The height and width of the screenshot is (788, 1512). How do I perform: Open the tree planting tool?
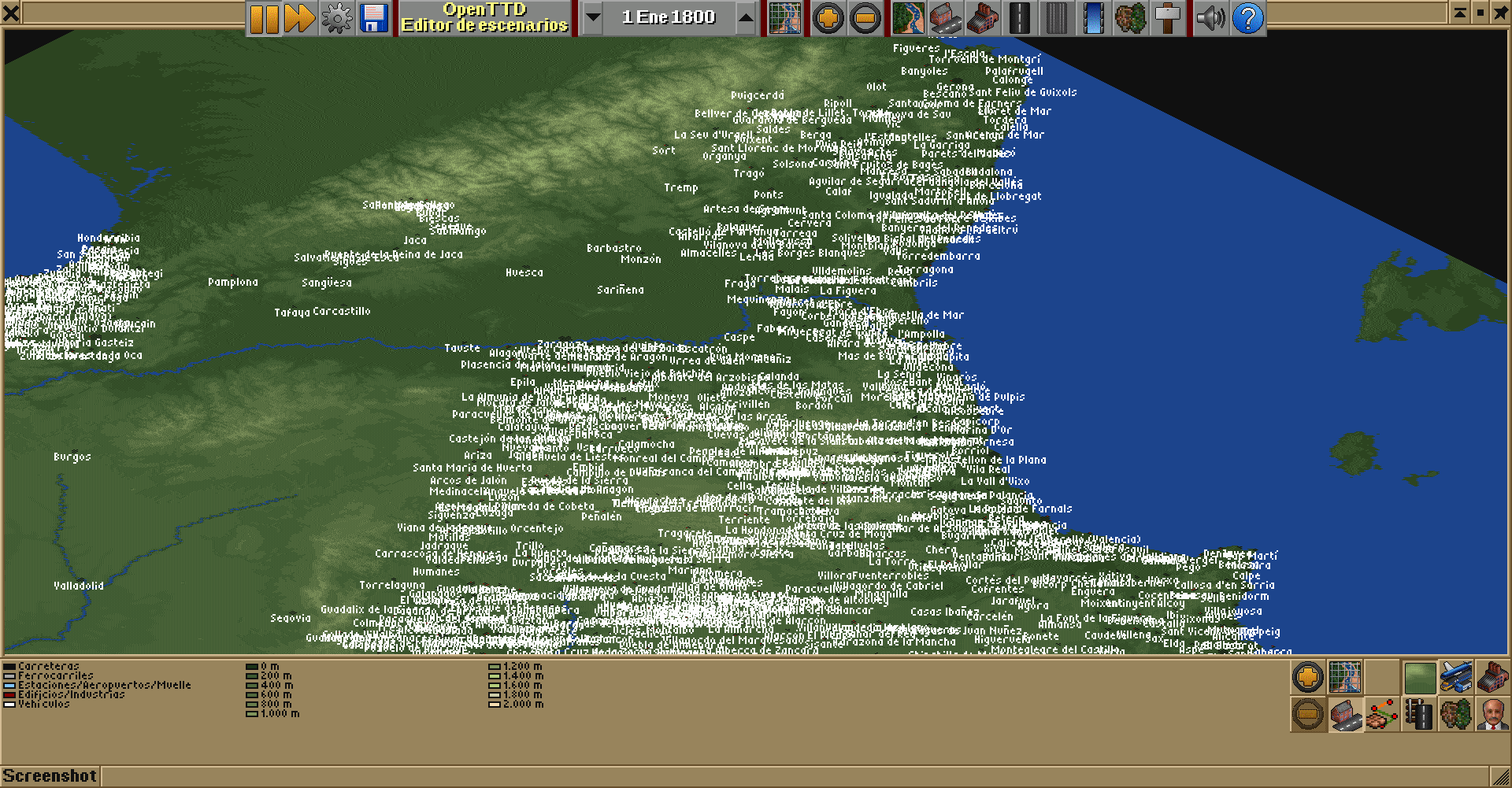(1130, 18)
